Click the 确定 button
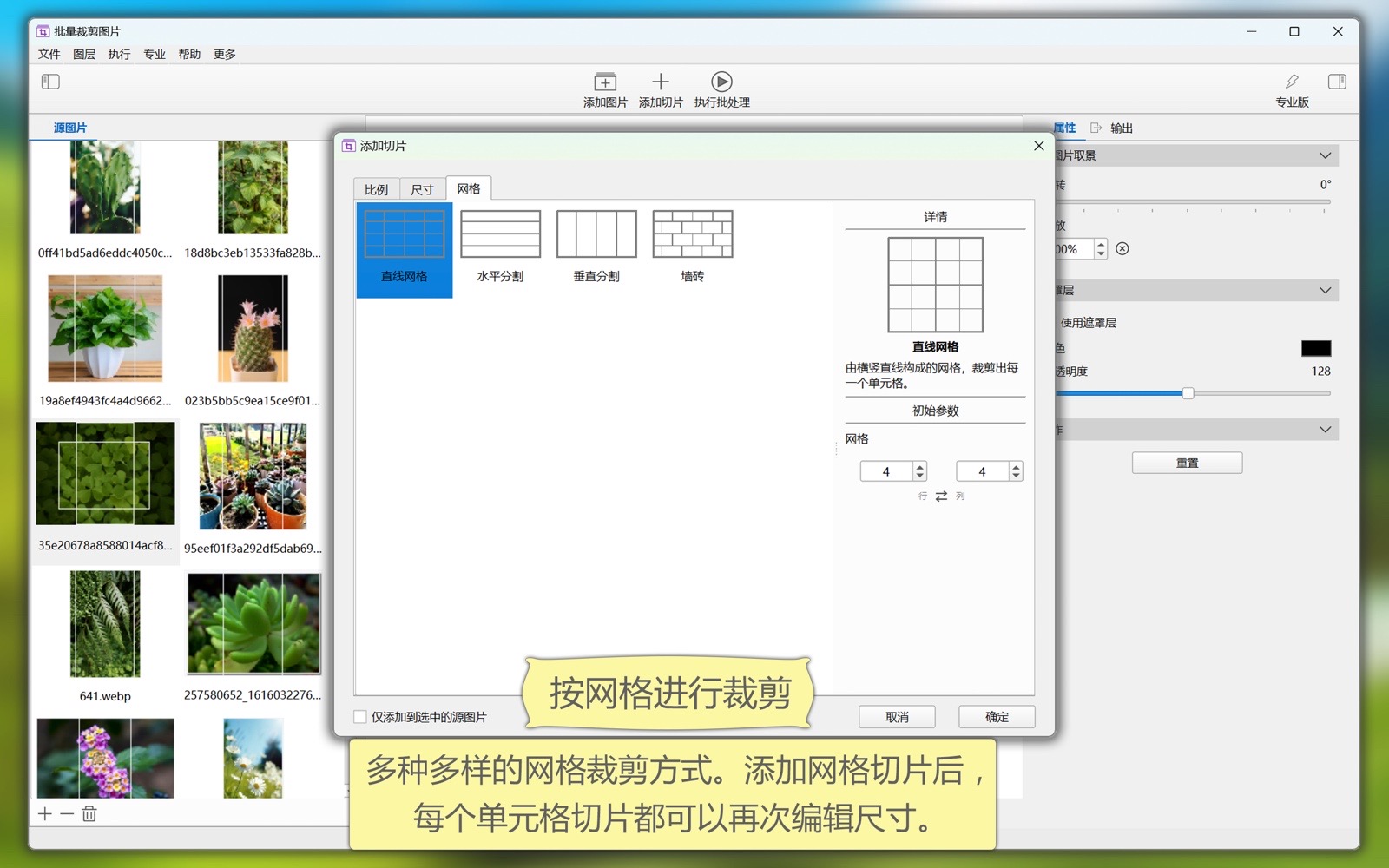This screenshot has height=868, width=1389. pyautogui.click(x=996, y=717)
